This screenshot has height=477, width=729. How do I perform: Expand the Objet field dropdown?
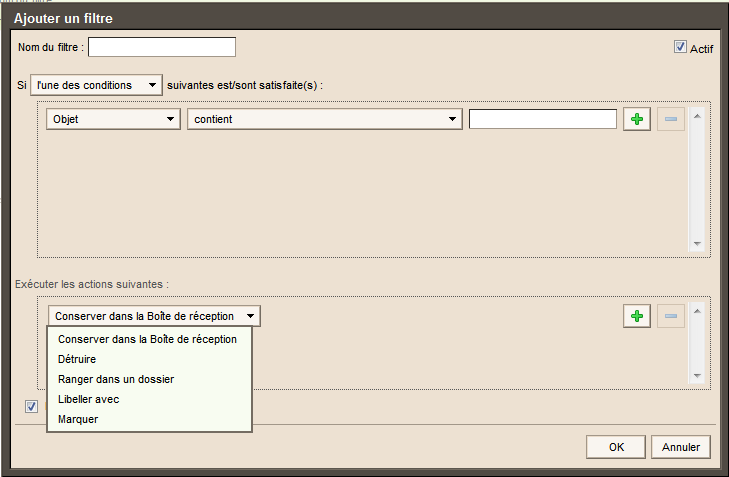pos(112,120)
